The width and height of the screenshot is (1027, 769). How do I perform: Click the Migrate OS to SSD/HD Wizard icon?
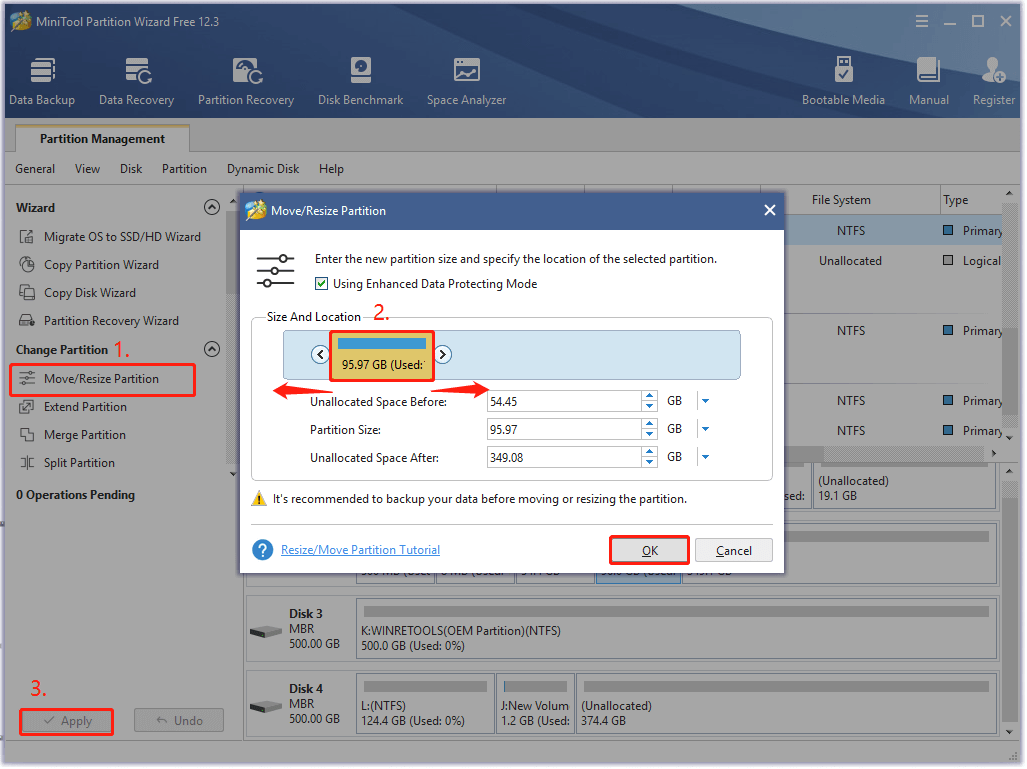tap(26, 236)
